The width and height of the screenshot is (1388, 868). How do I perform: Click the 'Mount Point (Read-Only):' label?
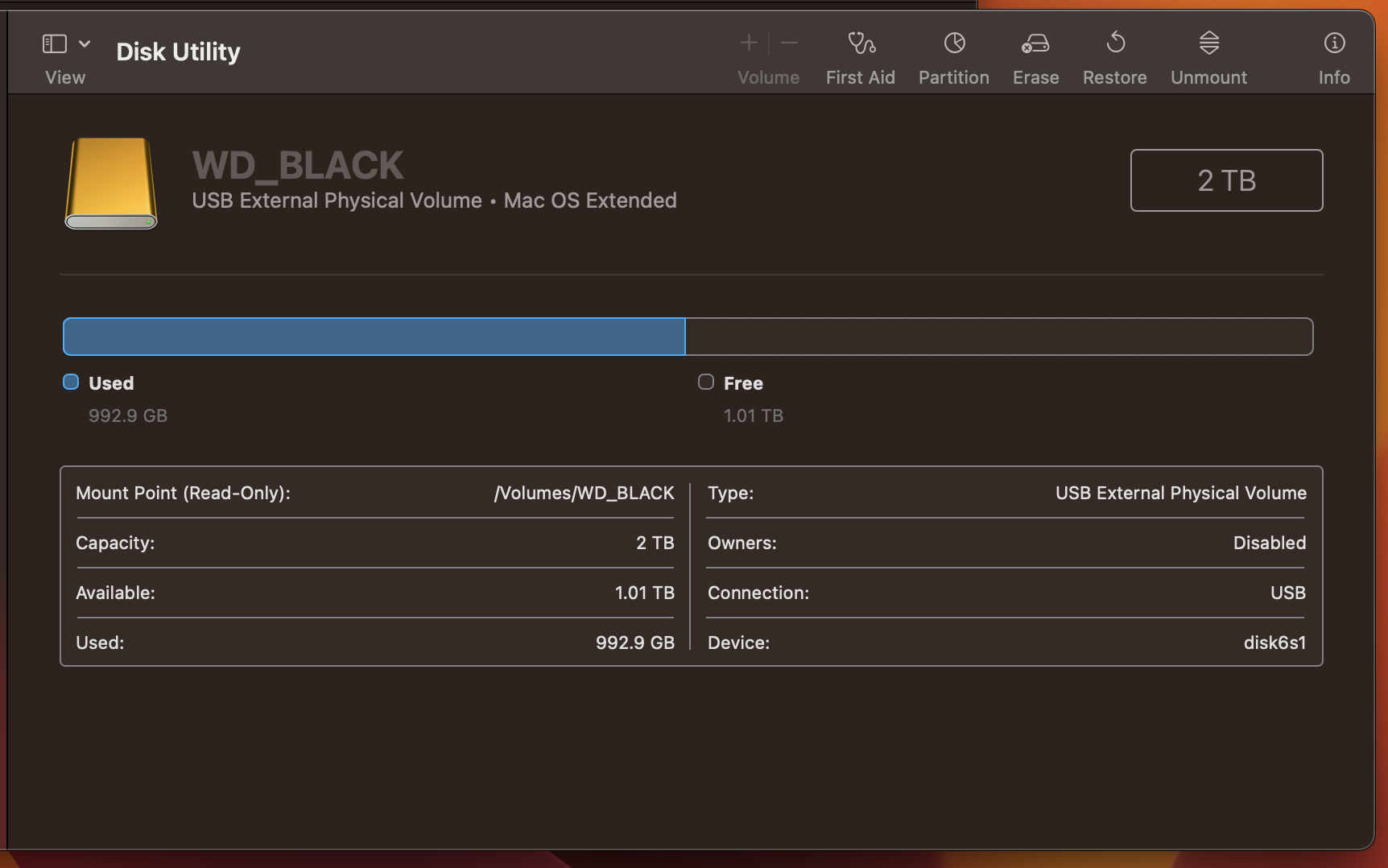(183, 493)
